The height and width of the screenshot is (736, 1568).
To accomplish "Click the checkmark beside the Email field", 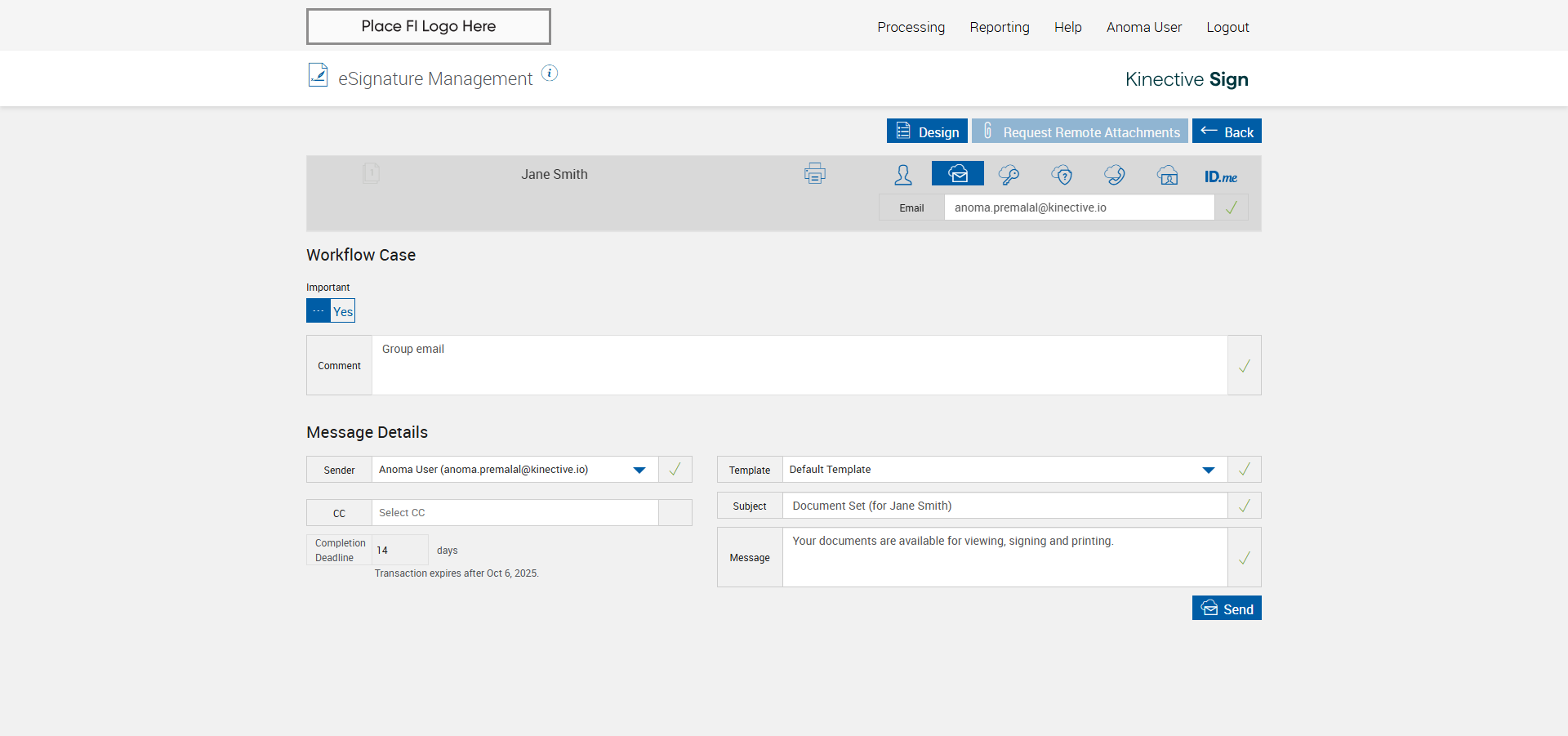I will (1231, 207).
